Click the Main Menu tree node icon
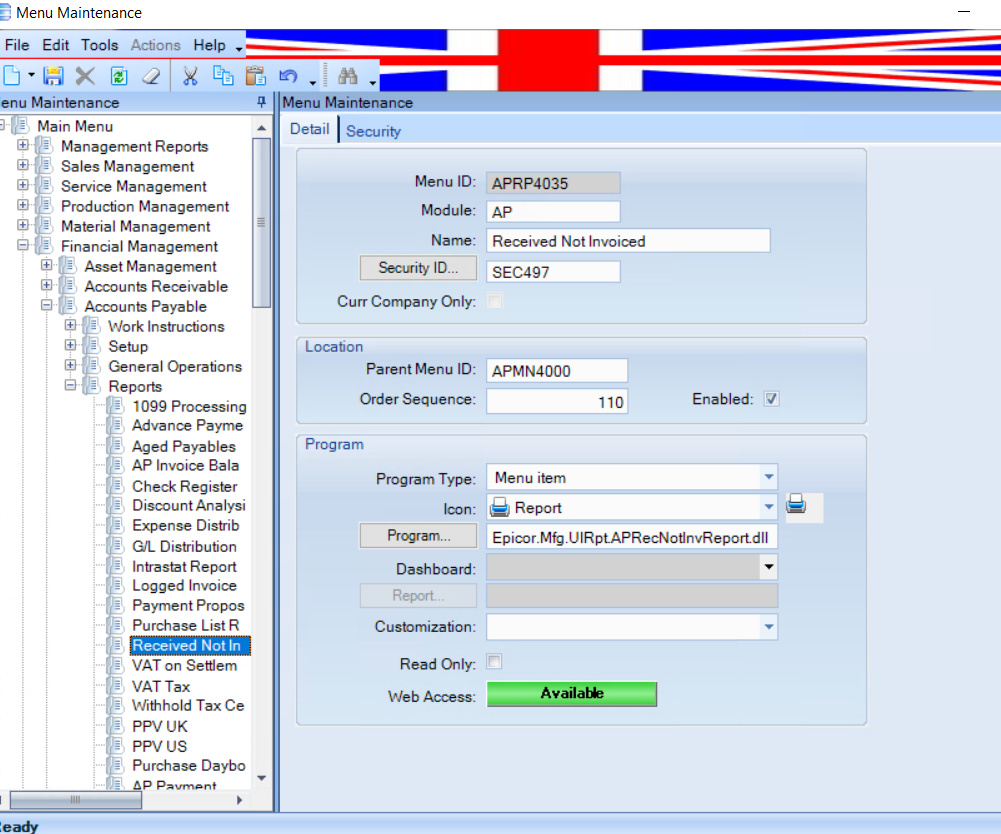Image resolution: width=1001 pixels, height=834 pixels. pos(20,126)
